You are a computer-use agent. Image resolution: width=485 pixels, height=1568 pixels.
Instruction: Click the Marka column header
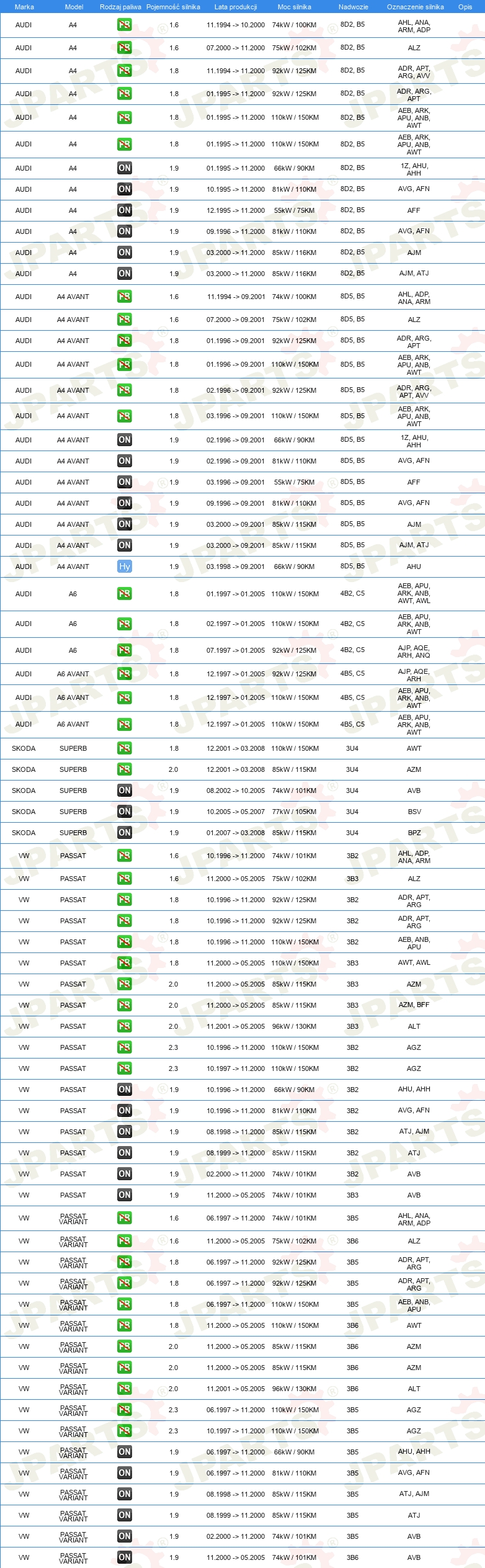[24, 7]
